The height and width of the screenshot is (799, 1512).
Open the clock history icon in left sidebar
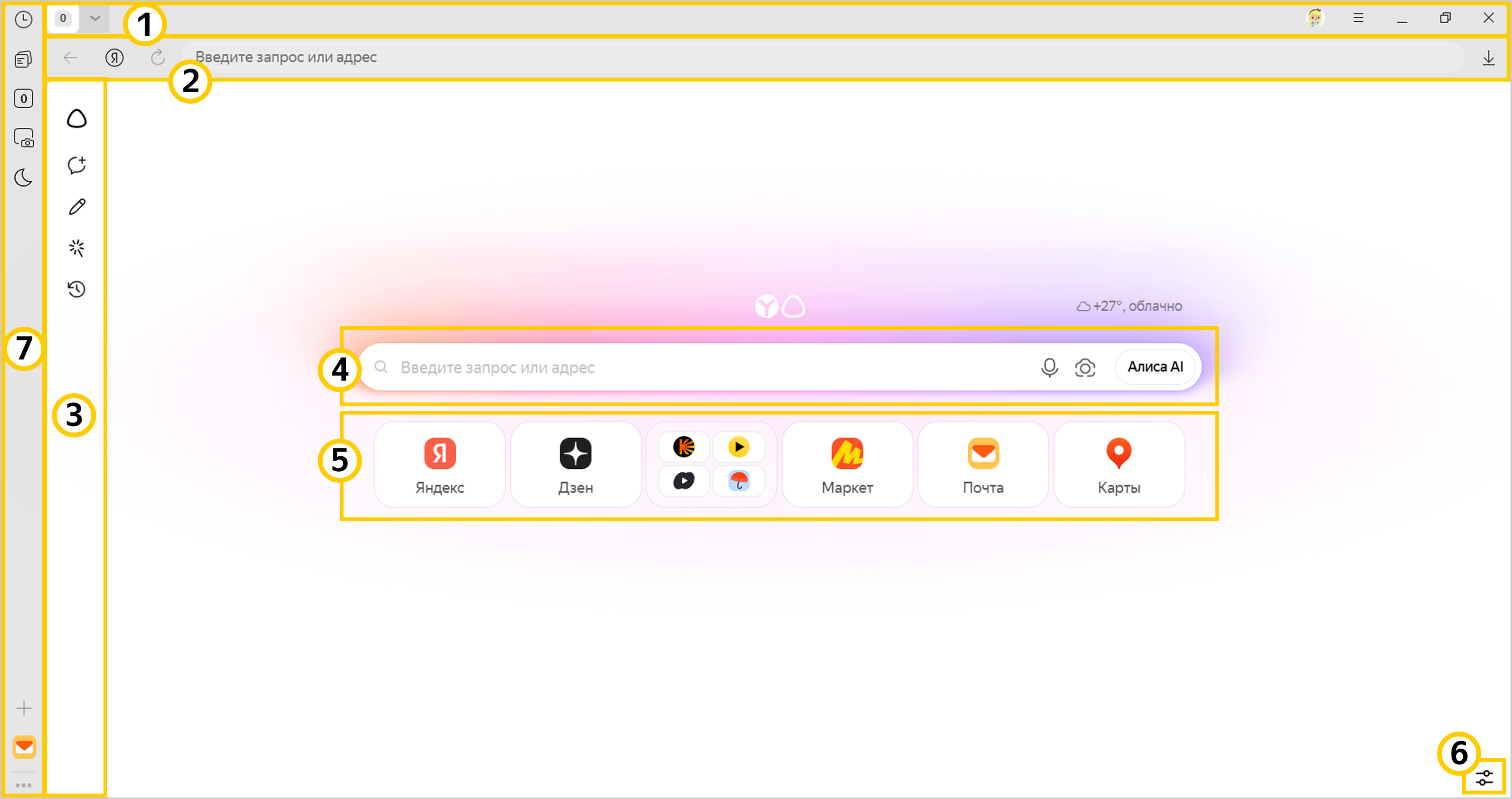coord(24,20)
